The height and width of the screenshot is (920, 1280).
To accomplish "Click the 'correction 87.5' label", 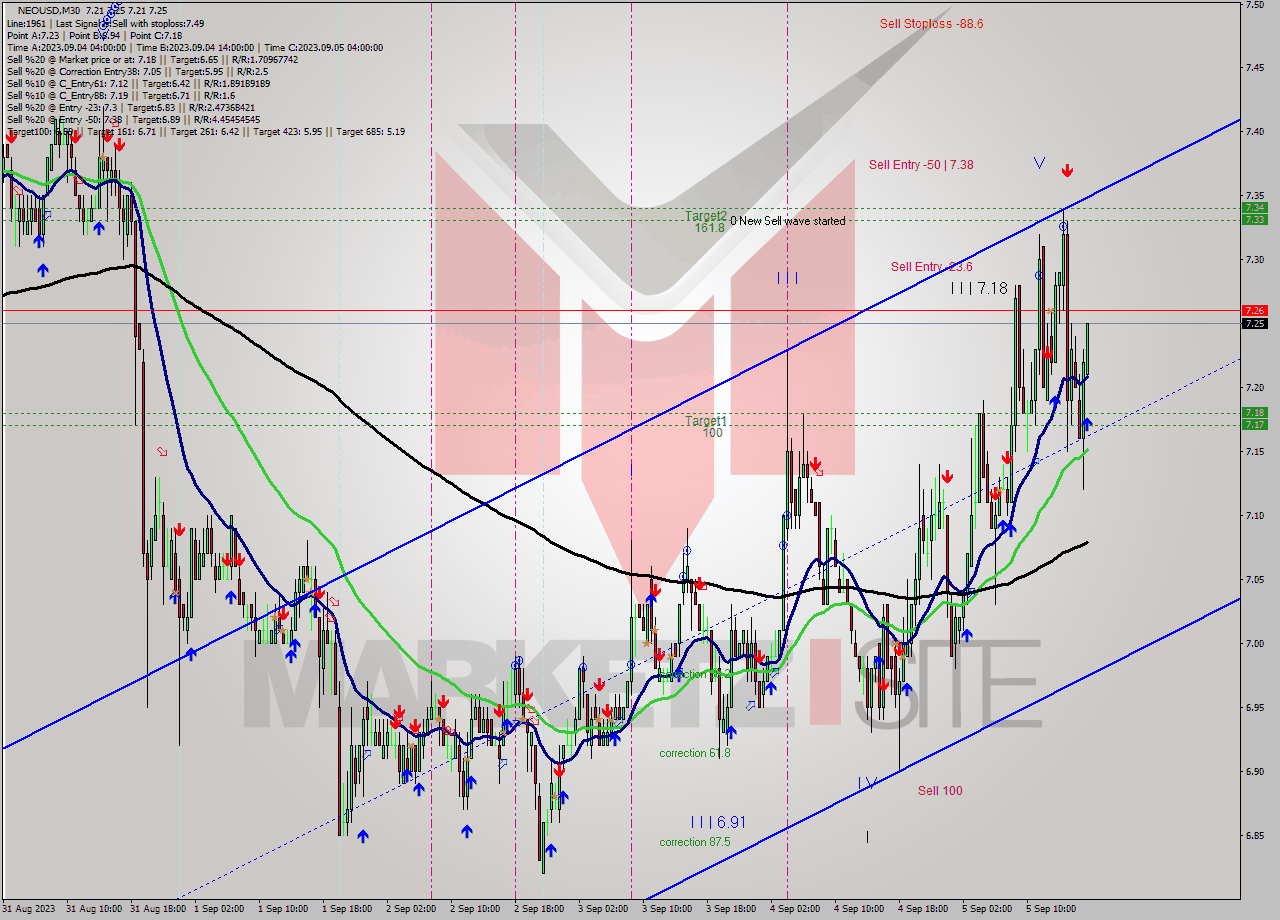I will click(x=694, y=842).
